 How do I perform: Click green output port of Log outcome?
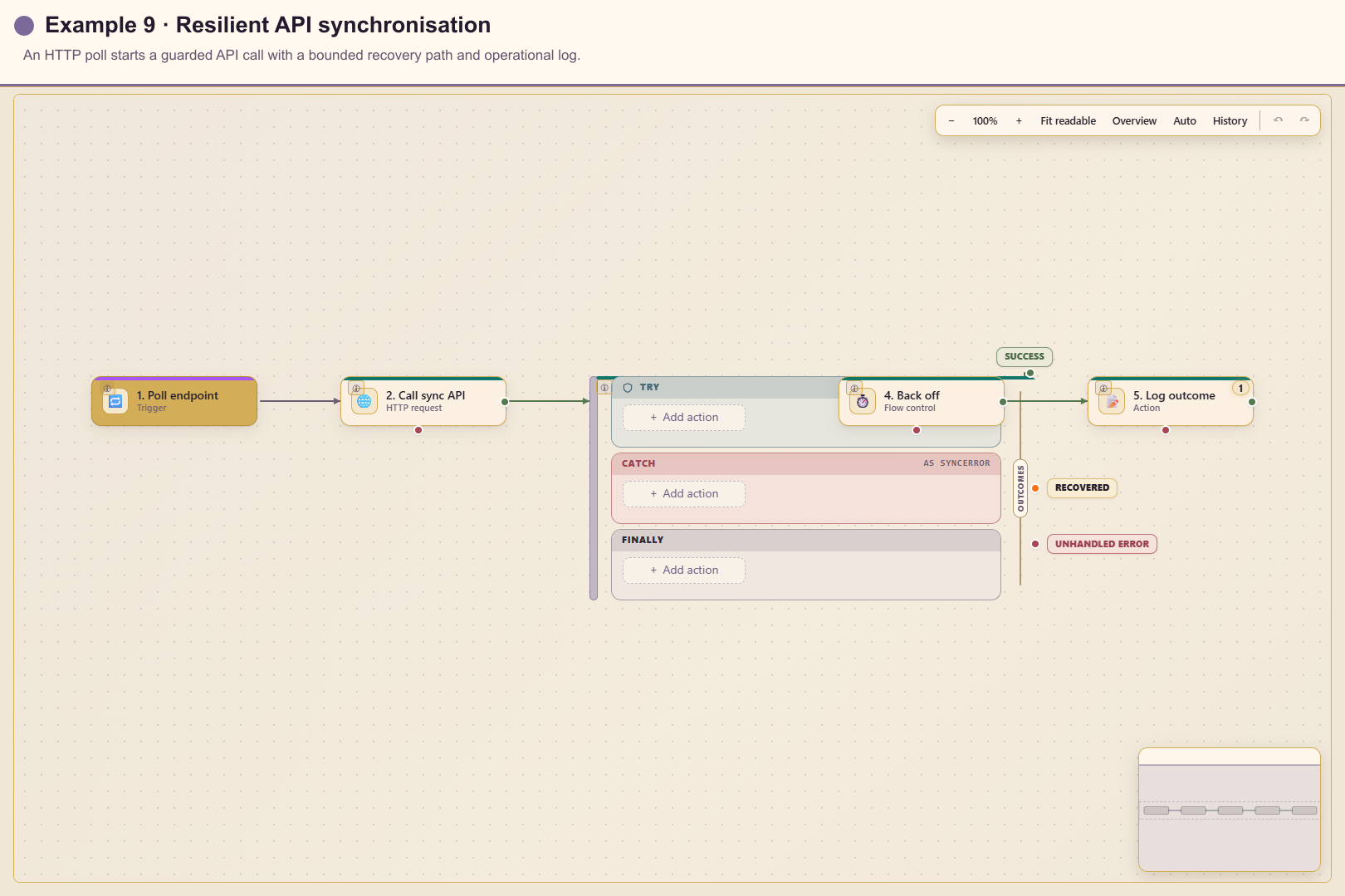(x=1252, y=402)
